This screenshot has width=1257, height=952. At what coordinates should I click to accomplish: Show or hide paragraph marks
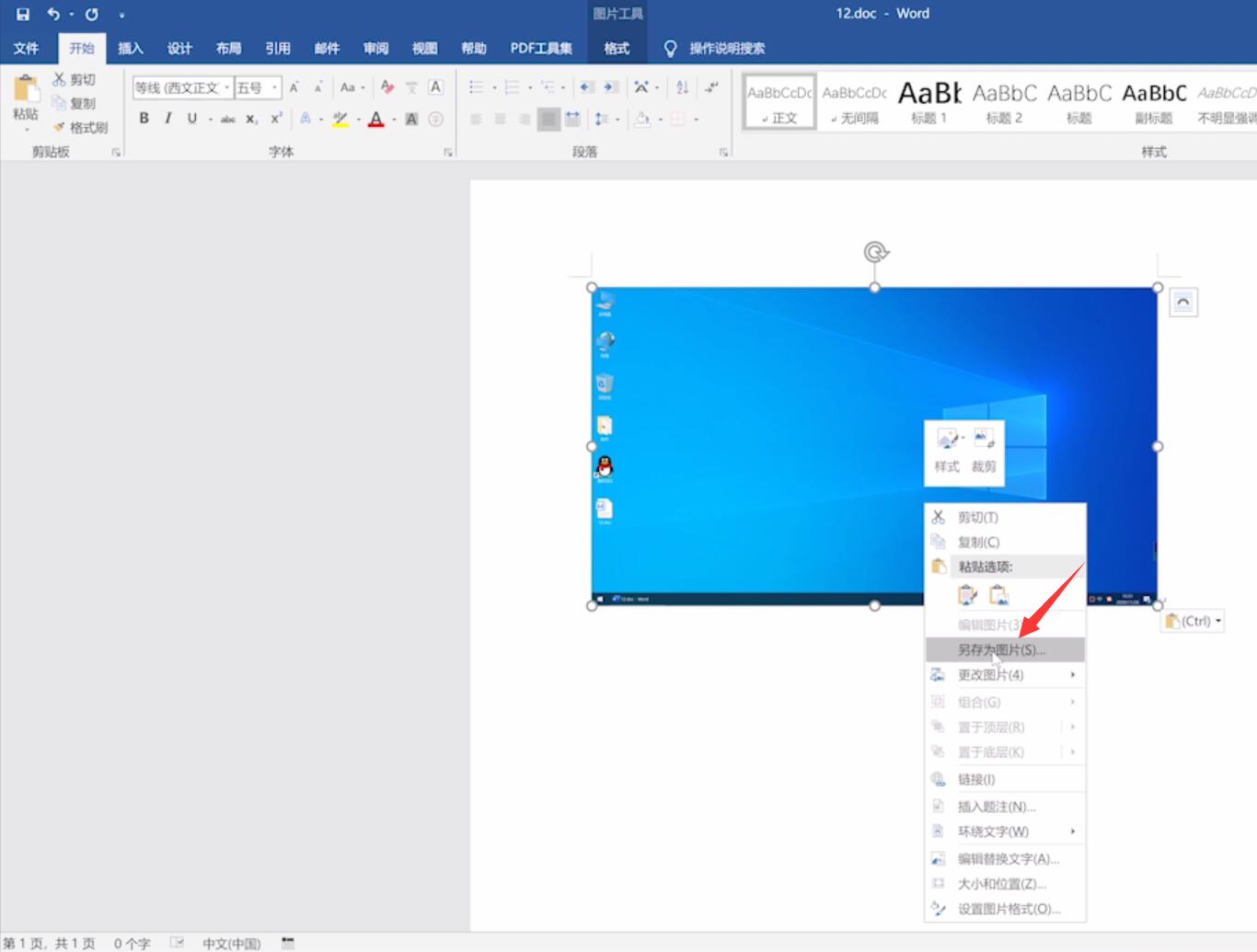pos(711,87)
